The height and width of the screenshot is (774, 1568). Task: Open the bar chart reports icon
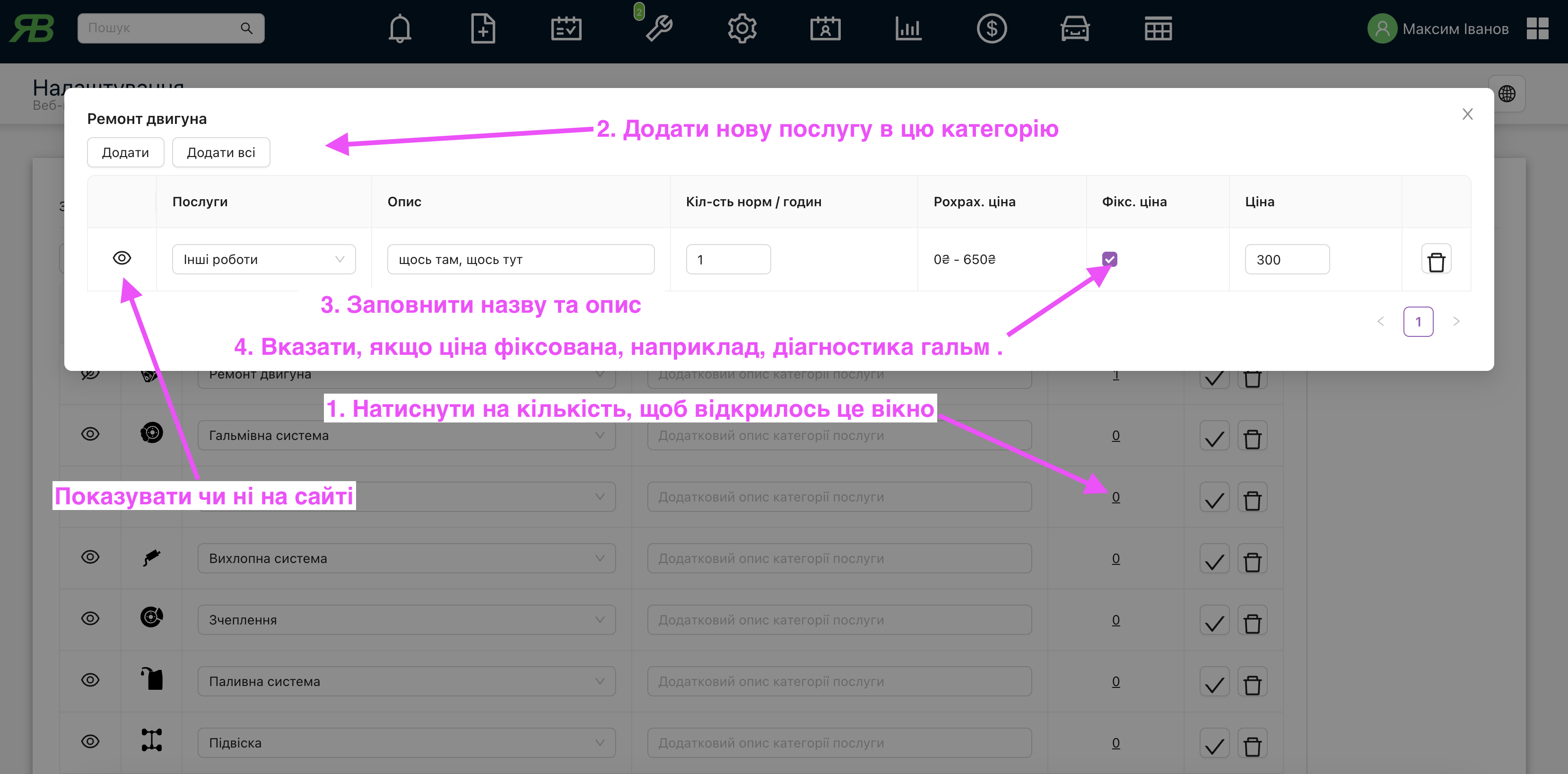pyautogui.click(x=908, y=28)
